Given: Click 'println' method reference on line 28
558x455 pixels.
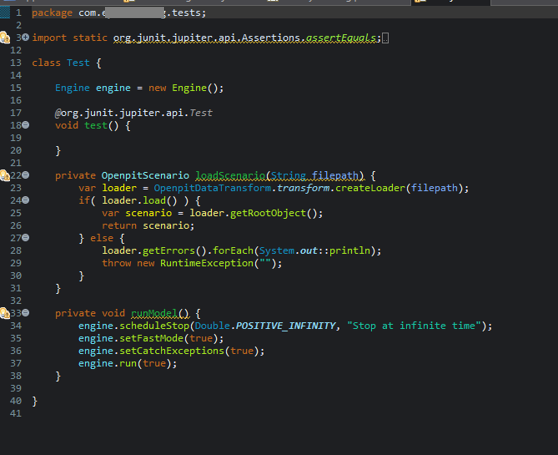Looking at the screenshot, I should [350, 251].
